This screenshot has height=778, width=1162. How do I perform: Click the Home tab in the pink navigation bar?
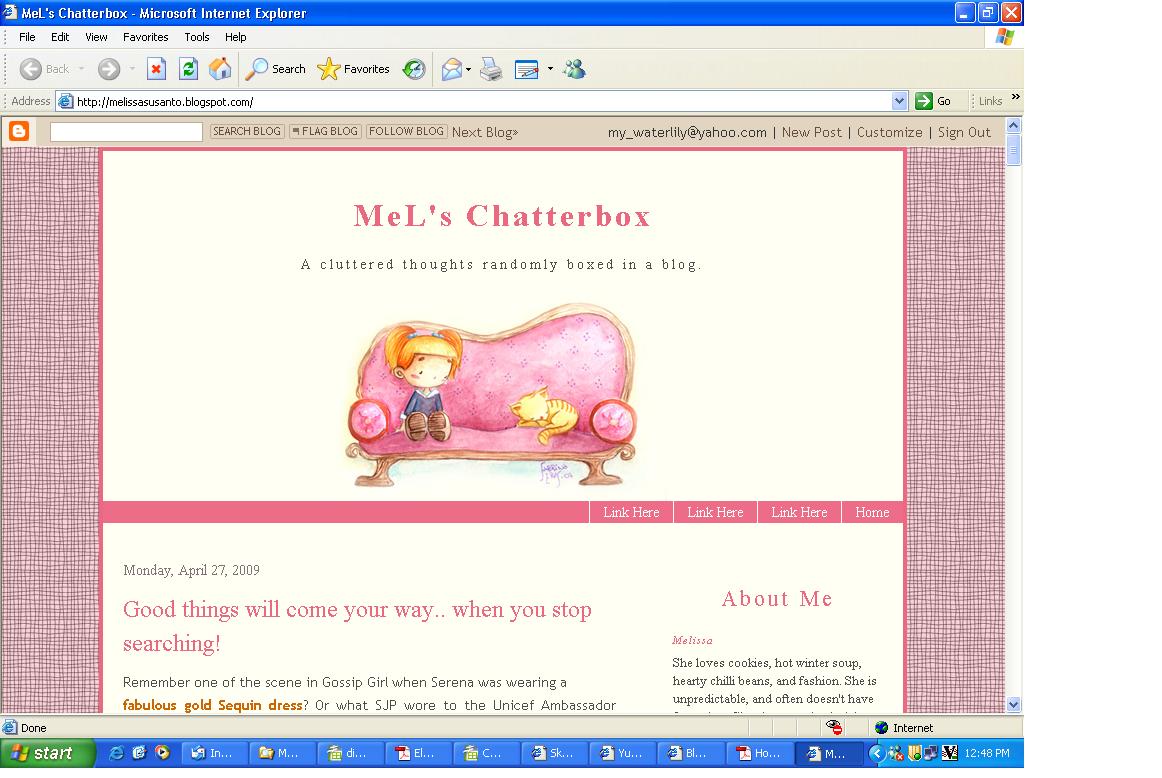872,512
